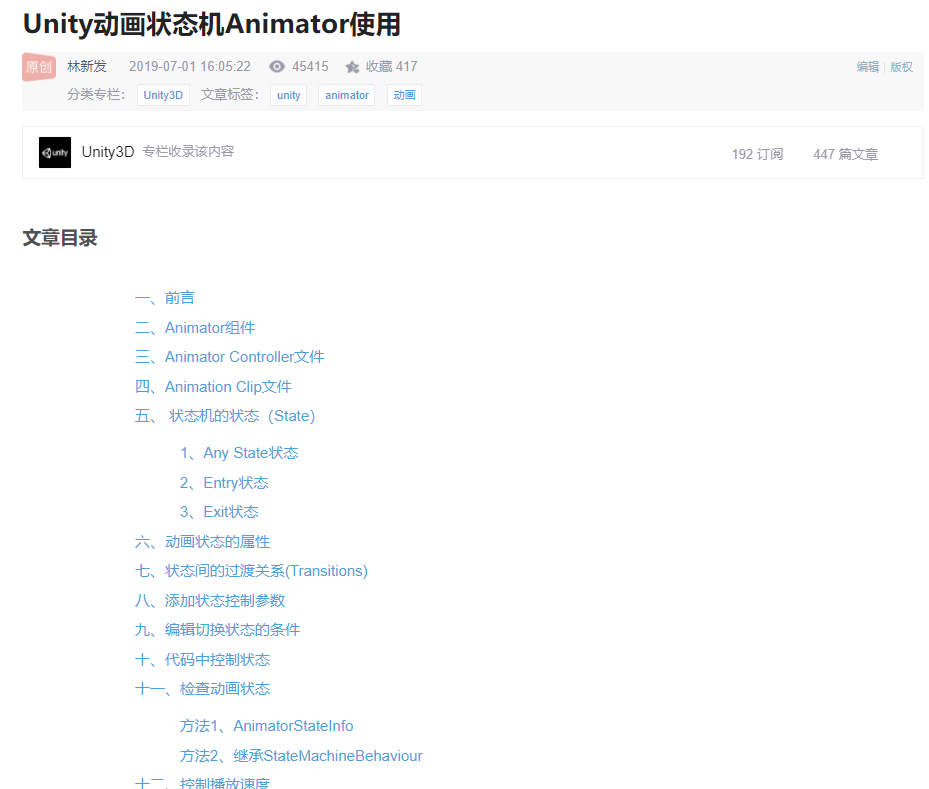The height and width of the screenshot is (789, 929).
Task: Click the 编辑 edit link
Action: tap(867, 67)
